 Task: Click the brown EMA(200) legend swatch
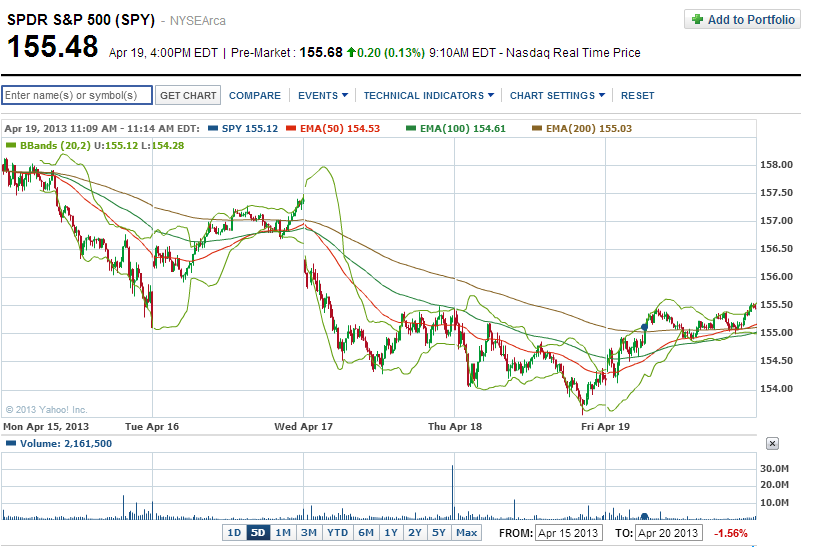pos(537,129)
